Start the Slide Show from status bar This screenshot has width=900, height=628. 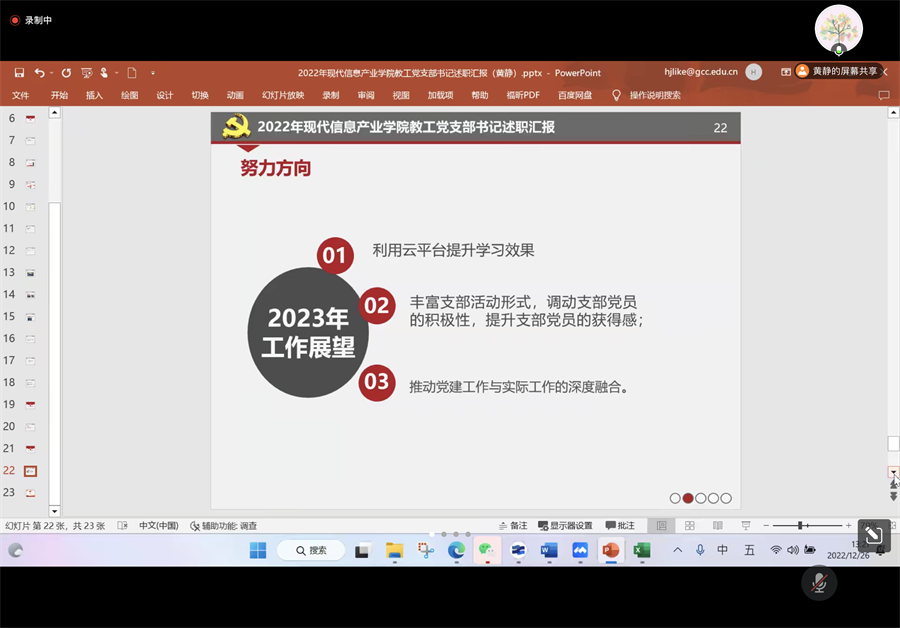745,525
